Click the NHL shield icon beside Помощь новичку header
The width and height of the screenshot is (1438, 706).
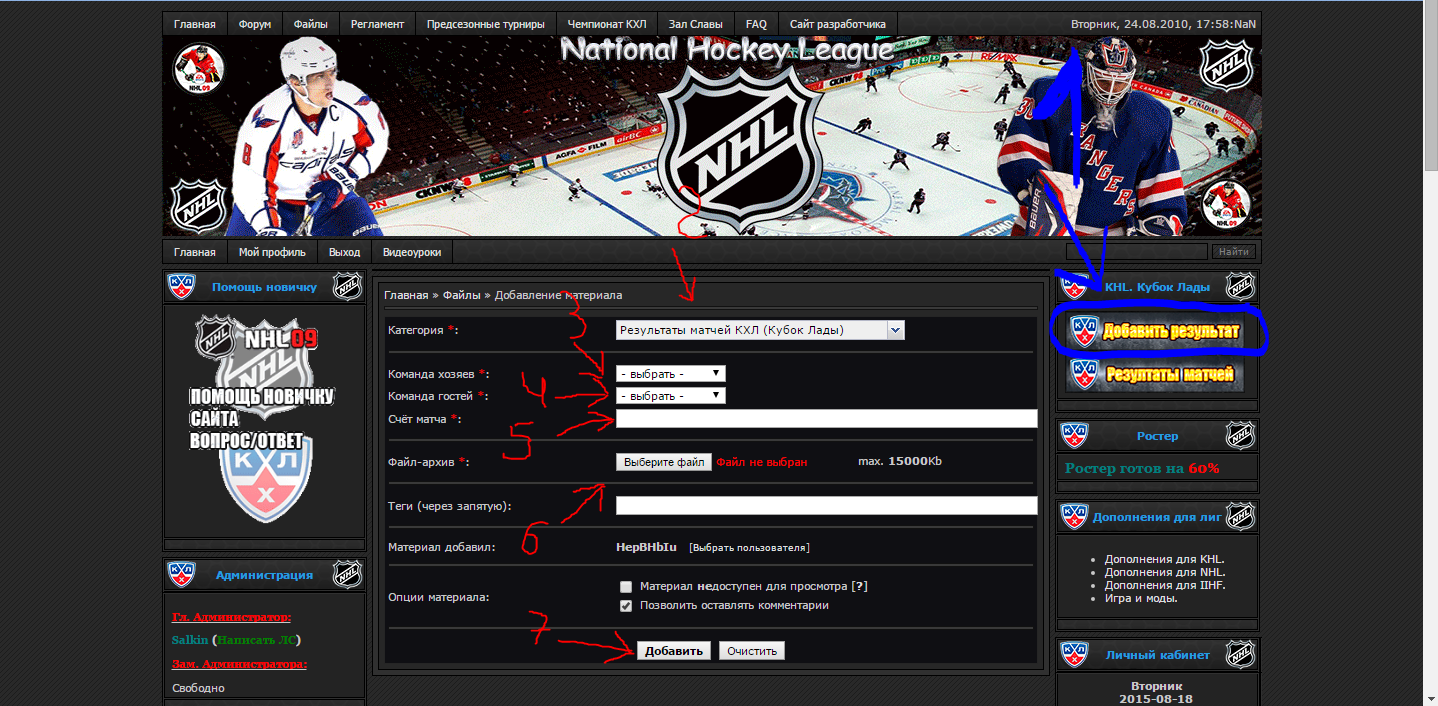click(x=347, y=287)
